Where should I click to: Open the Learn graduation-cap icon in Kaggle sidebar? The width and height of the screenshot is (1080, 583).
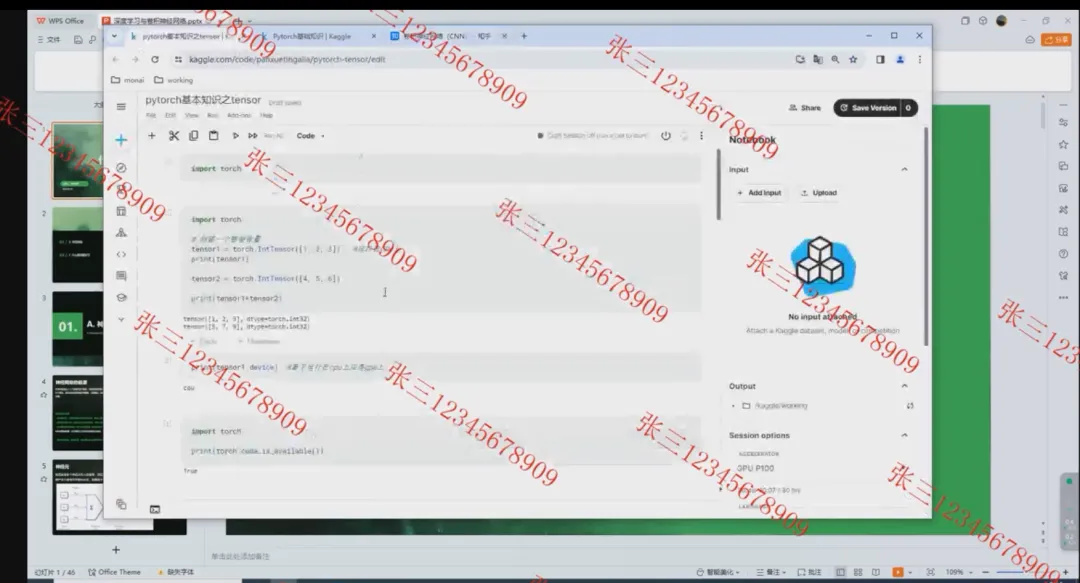click(121, 298)
